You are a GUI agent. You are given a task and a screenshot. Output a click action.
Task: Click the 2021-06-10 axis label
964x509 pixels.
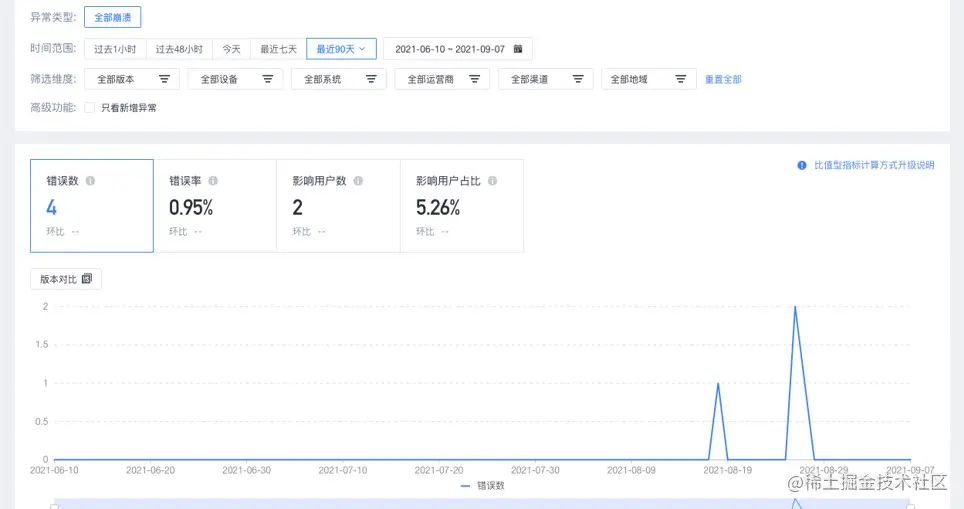54,470
